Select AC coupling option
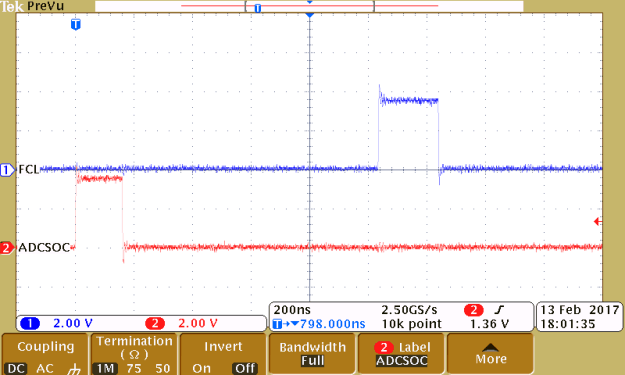This screenshot has width=625, height=375. click(x=45, y=368)
